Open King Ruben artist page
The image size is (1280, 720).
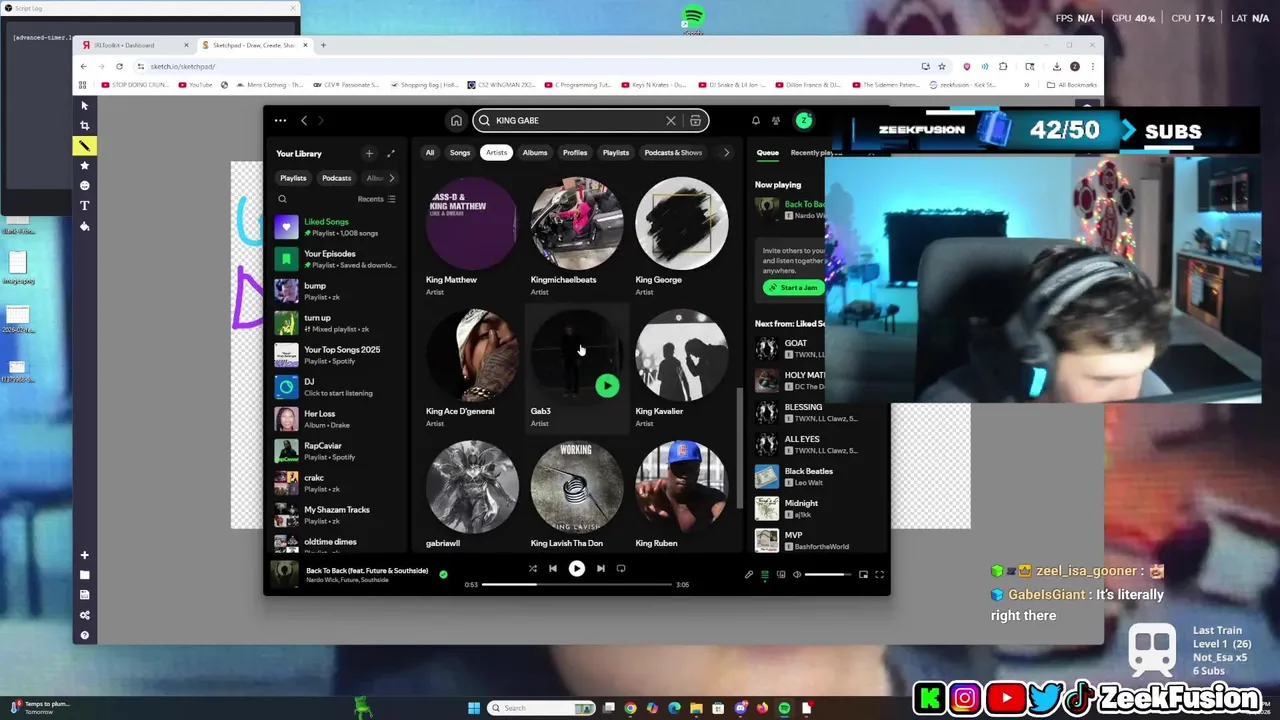(x=682, y=495)
